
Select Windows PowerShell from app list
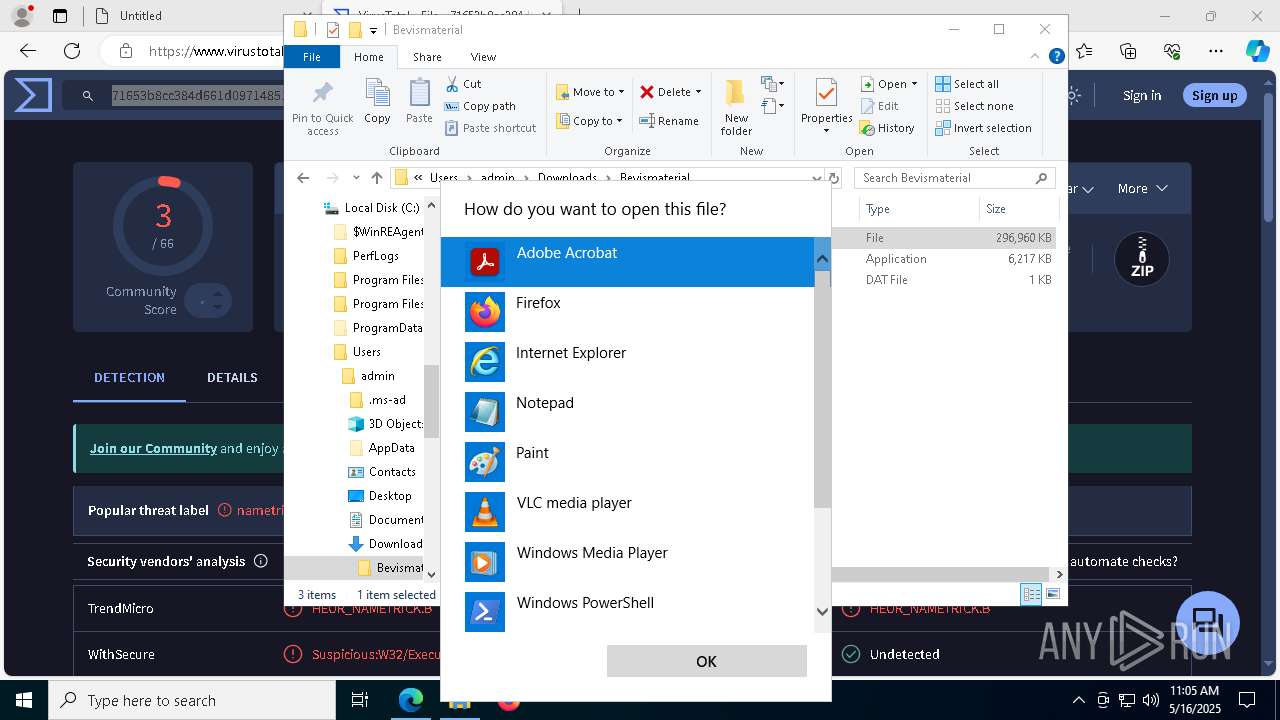(627, 611)
